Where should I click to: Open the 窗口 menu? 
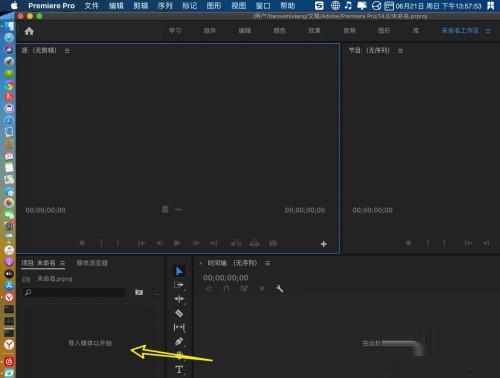point(263,6)
